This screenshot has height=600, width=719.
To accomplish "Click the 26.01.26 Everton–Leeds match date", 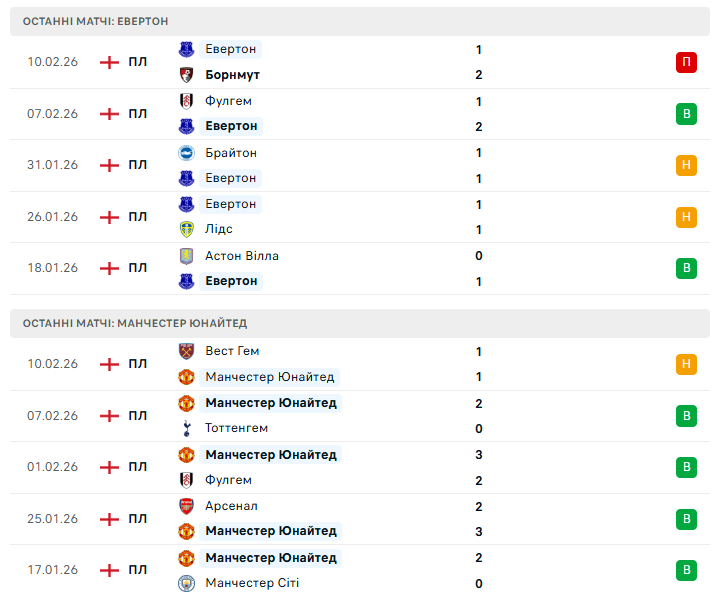I will [x=52, y=217].
